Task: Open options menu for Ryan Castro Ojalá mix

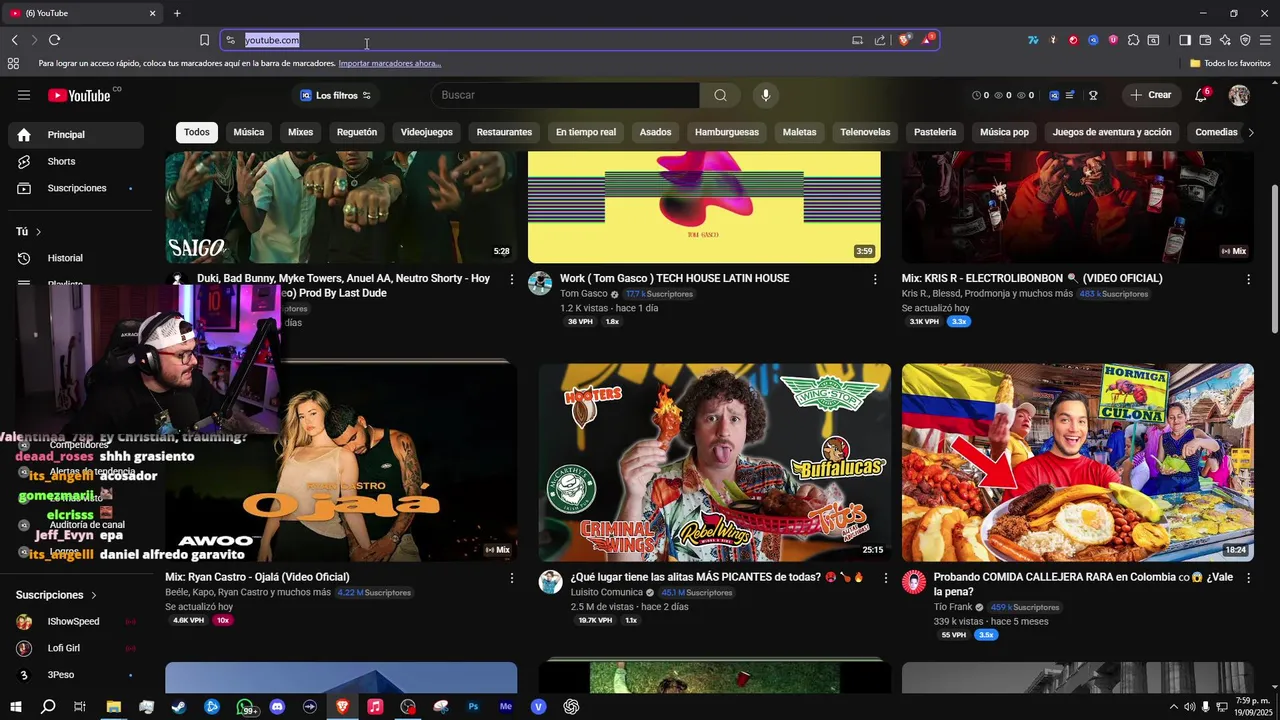Action: tap(512, 577)
